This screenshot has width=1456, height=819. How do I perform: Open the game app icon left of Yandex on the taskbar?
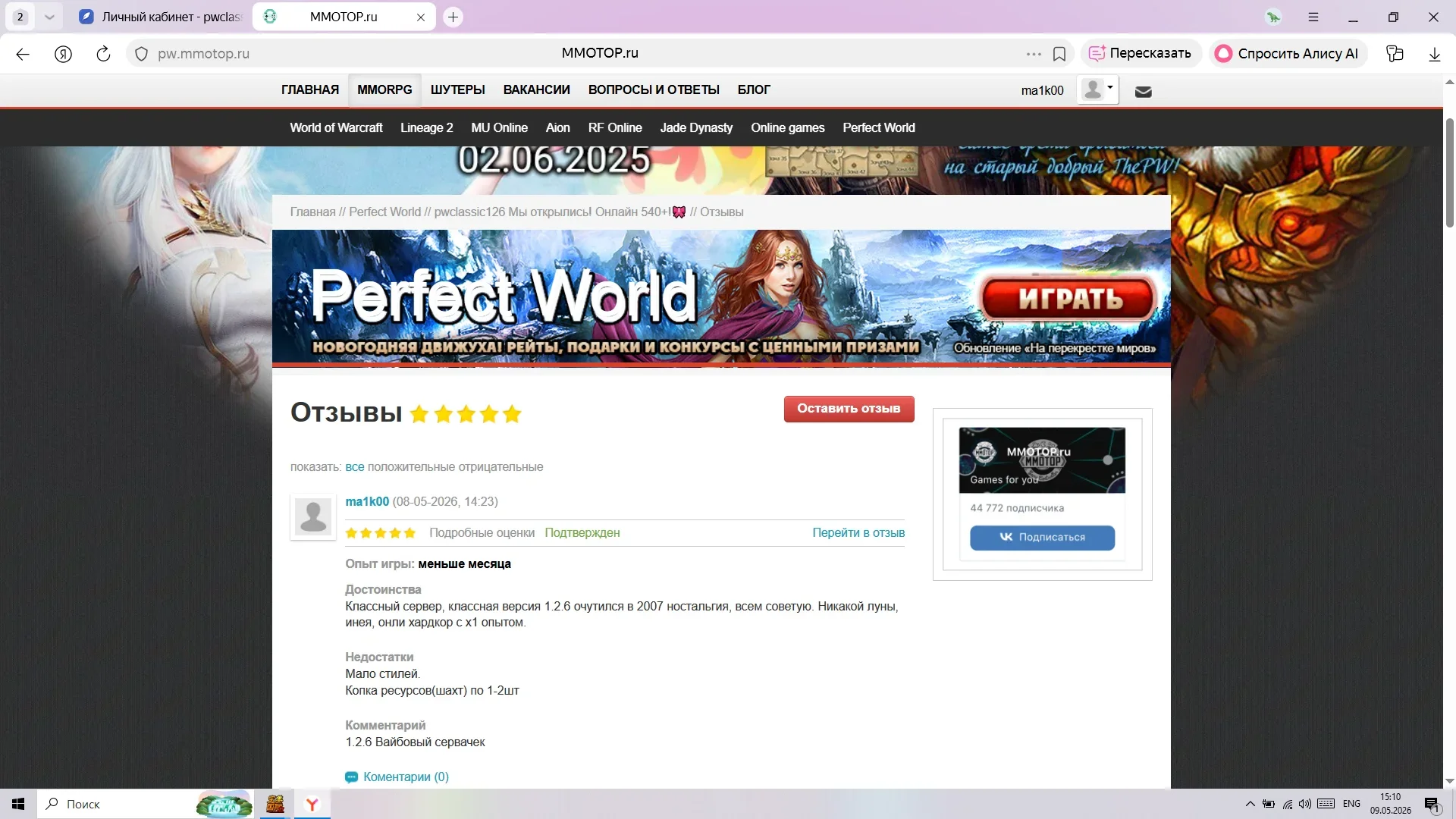(275, 804)
